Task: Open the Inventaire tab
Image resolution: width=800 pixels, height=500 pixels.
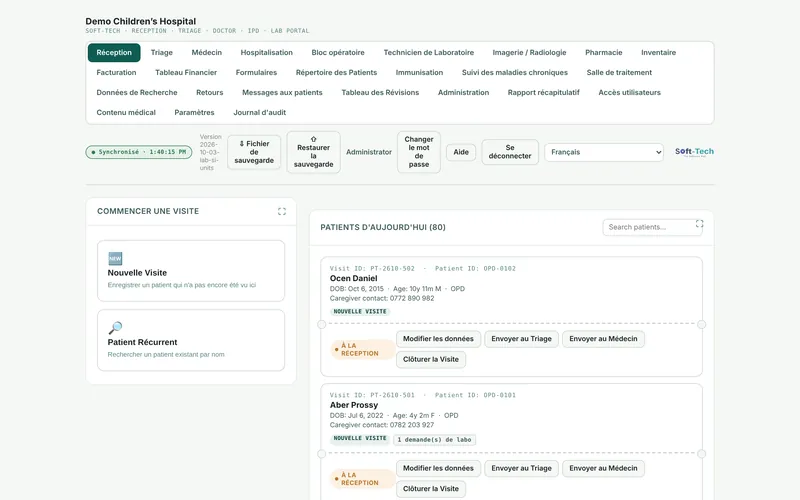Action: click(x=658, y=53)
